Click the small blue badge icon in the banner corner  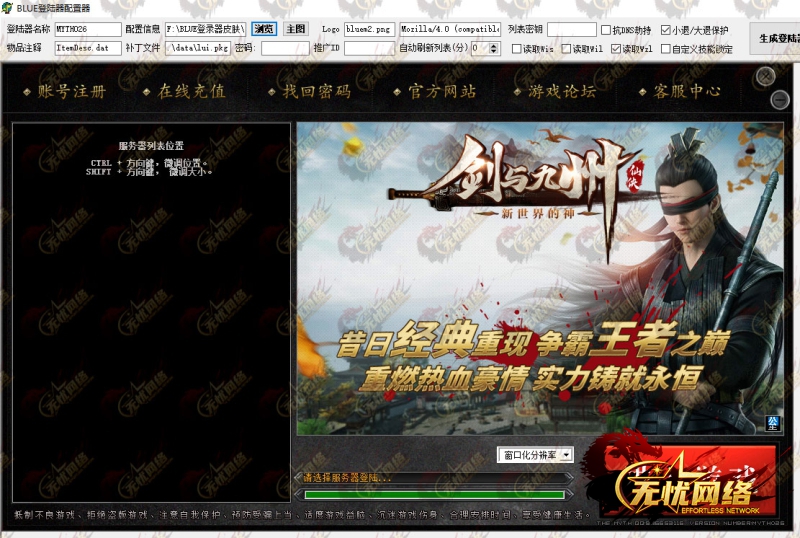772,423
